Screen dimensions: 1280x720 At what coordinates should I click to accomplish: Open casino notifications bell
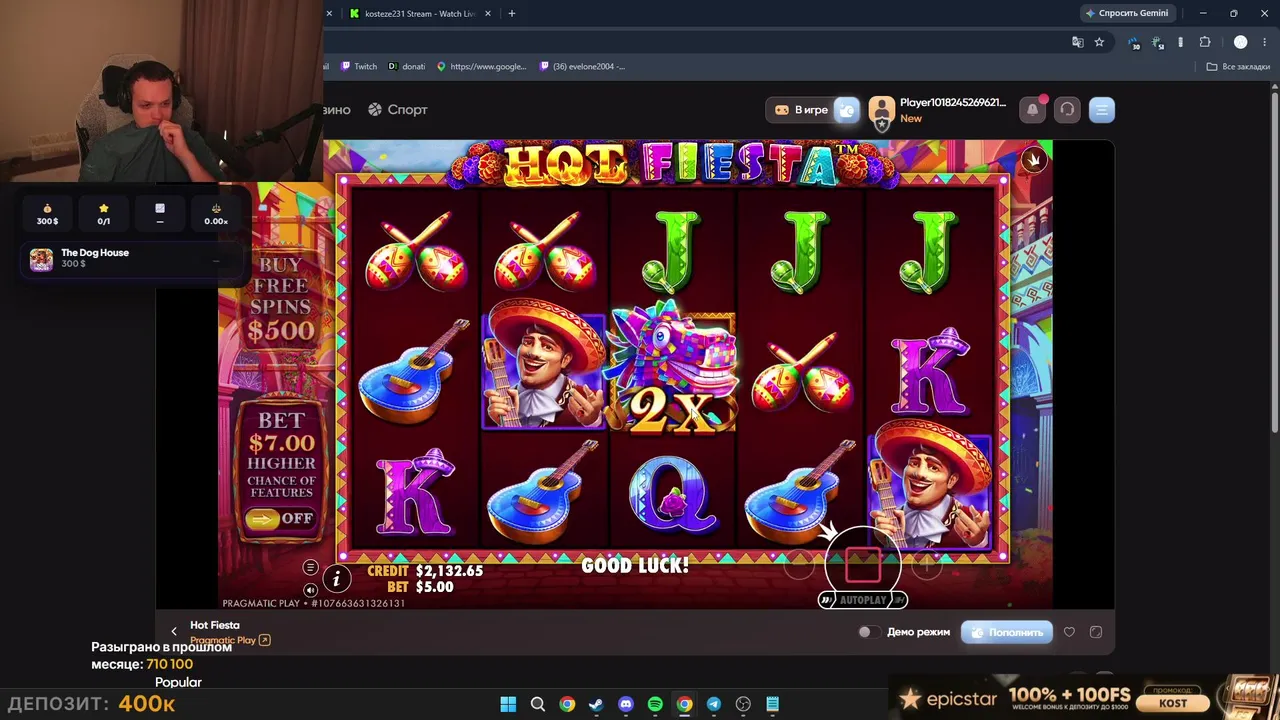(1033, 110)
